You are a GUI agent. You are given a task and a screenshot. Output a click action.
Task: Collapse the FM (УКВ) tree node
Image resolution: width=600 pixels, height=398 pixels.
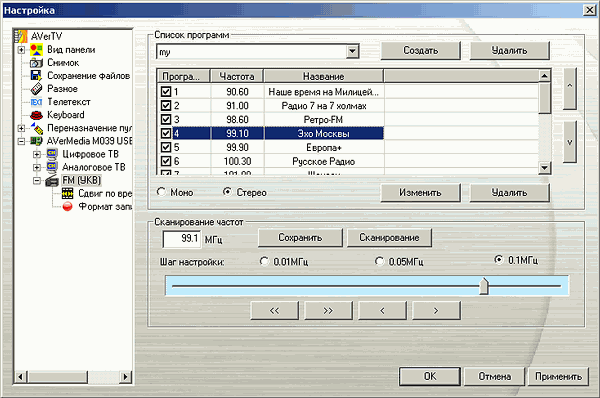click(37, 181)
